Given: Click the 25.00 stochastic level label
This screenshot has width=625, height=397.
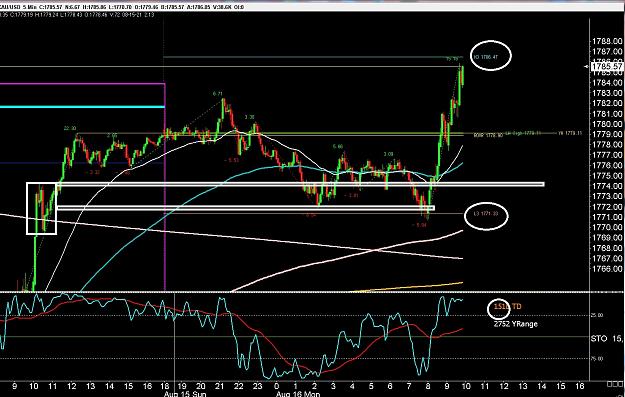Looking at the screenshot, I should point(596,315).
